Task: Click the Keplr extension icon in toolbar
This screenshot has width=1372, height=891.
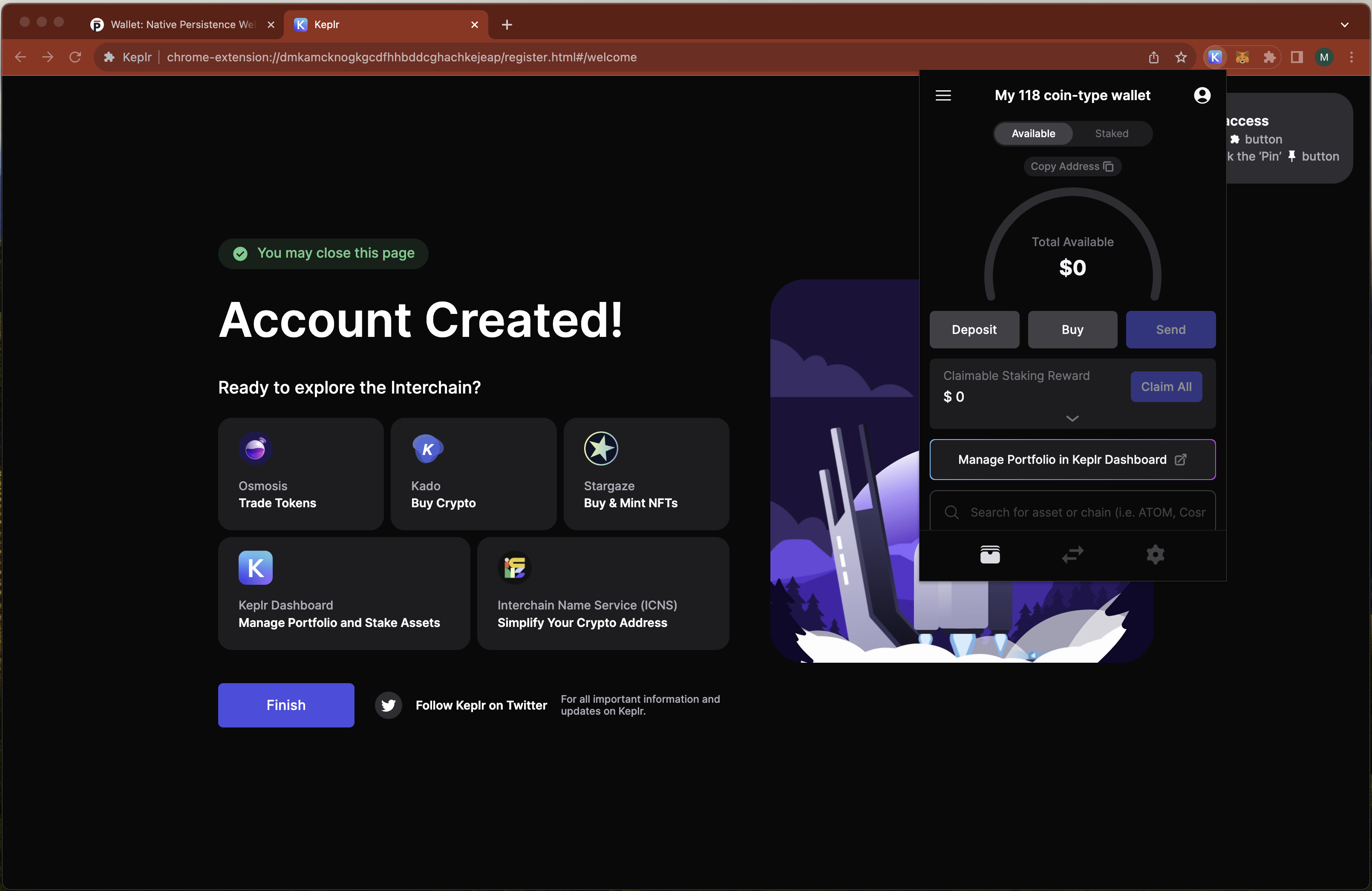Action: (x=1215, y=57)
